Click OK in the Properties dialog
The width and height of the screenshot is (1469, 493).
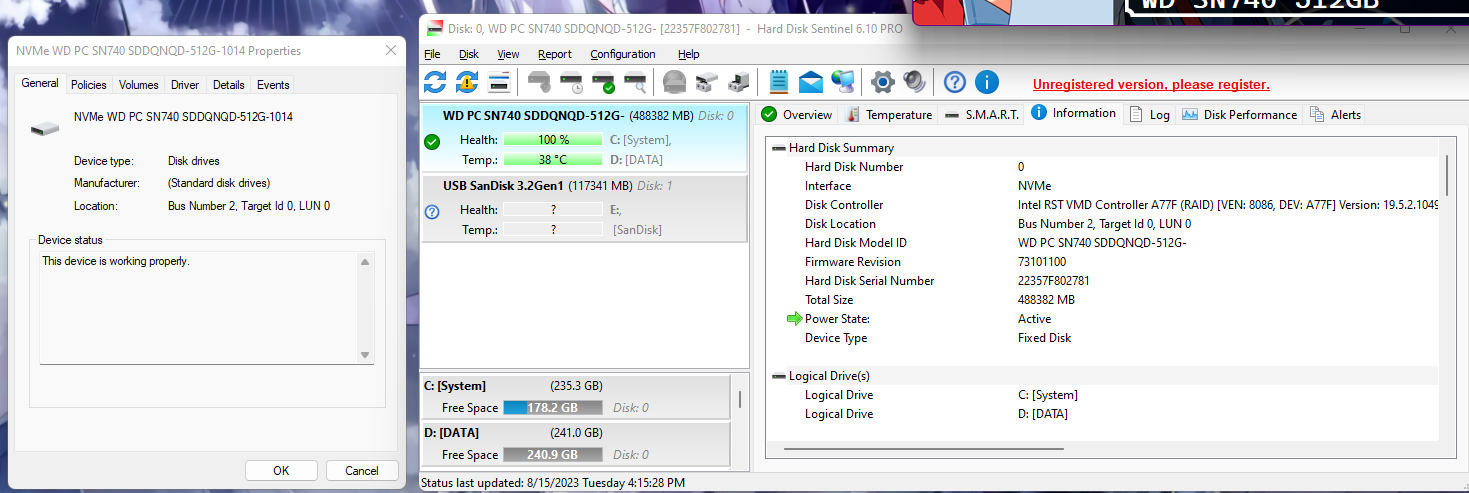(281, 470)
